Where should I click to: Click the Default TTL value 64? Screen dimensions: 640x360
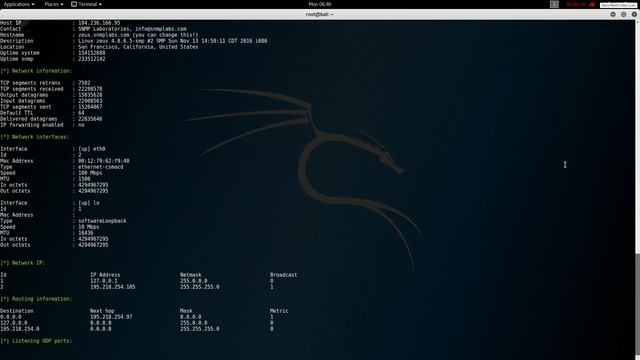coord(81,113)
